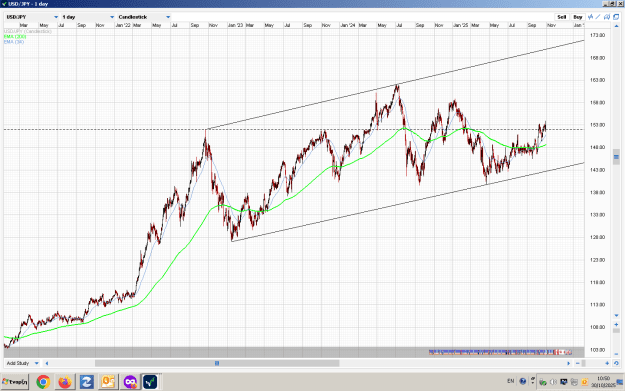The image size is (625, 391).
Task: Open Firefox from taskbar
Action: (x=65, y=382)
